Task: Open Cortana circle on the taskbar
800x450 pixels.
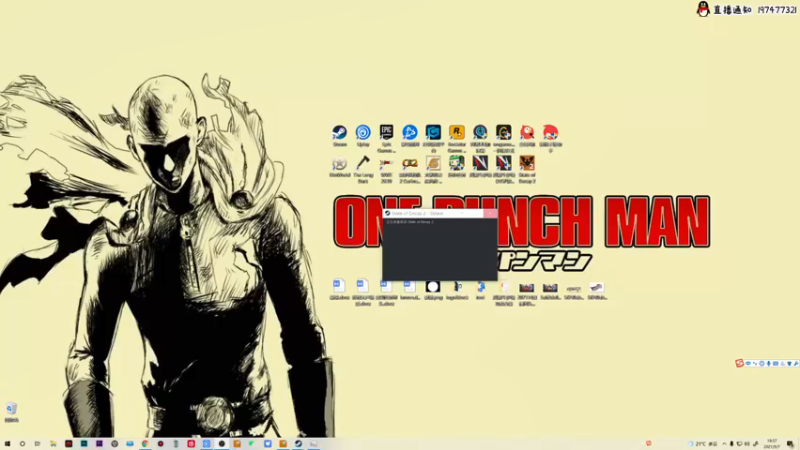Action: coord(22,444)
